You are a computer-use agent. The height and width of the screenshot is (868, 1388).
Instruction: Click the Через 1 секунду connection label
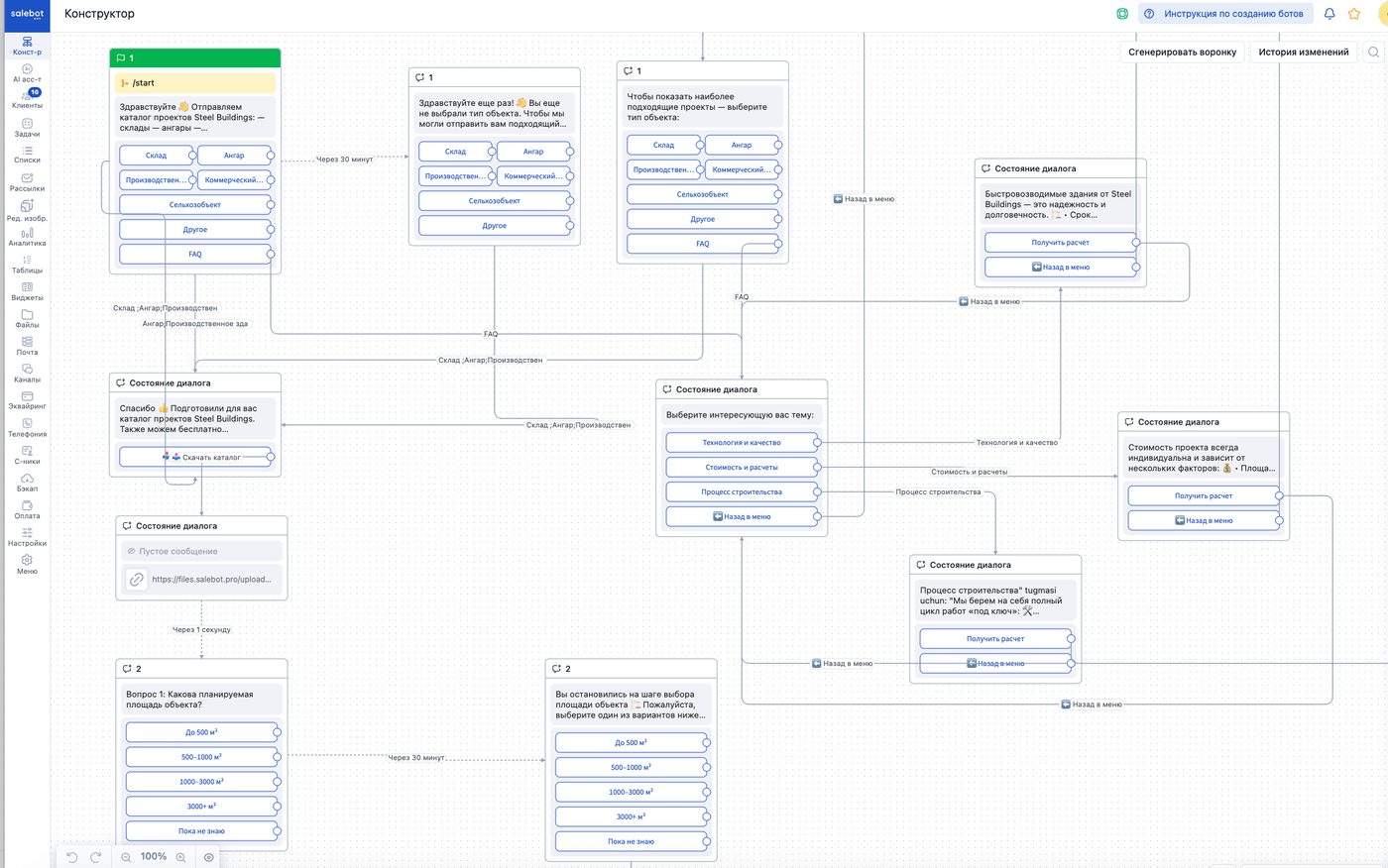[x=201, y=630]
